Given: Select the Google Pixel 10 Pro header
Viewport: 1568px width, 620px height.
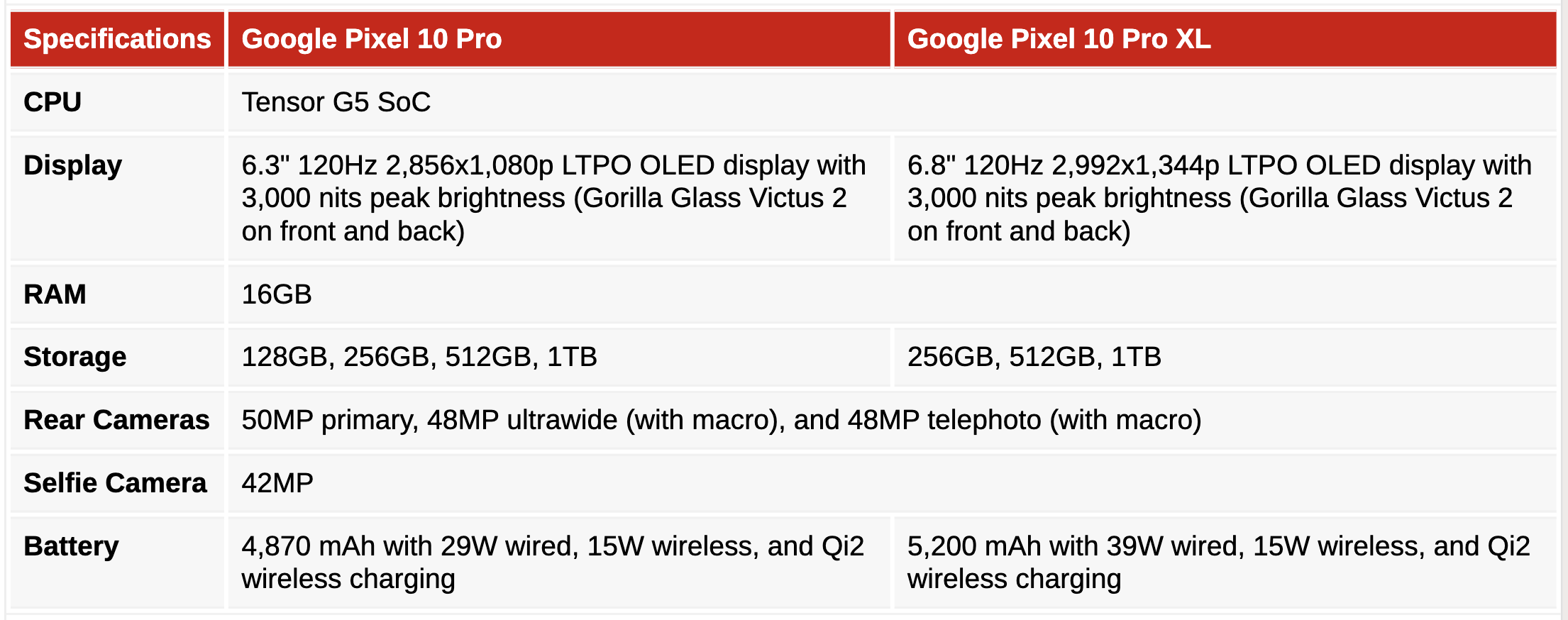Looking at the screenshot, I should (x=559, y=39).
